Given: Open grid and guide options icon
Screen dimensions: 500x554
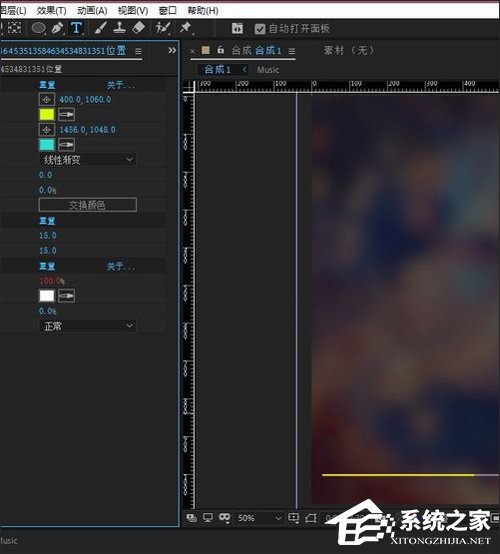Looking at the screenshot, I should click(x=294, y=518).
